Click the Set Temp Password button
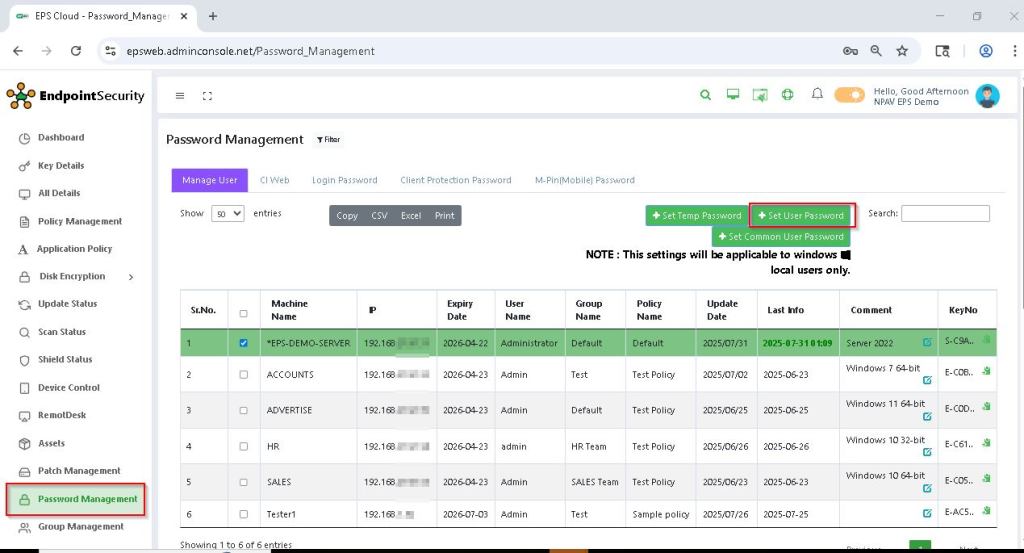 click(x=695, y=215)
